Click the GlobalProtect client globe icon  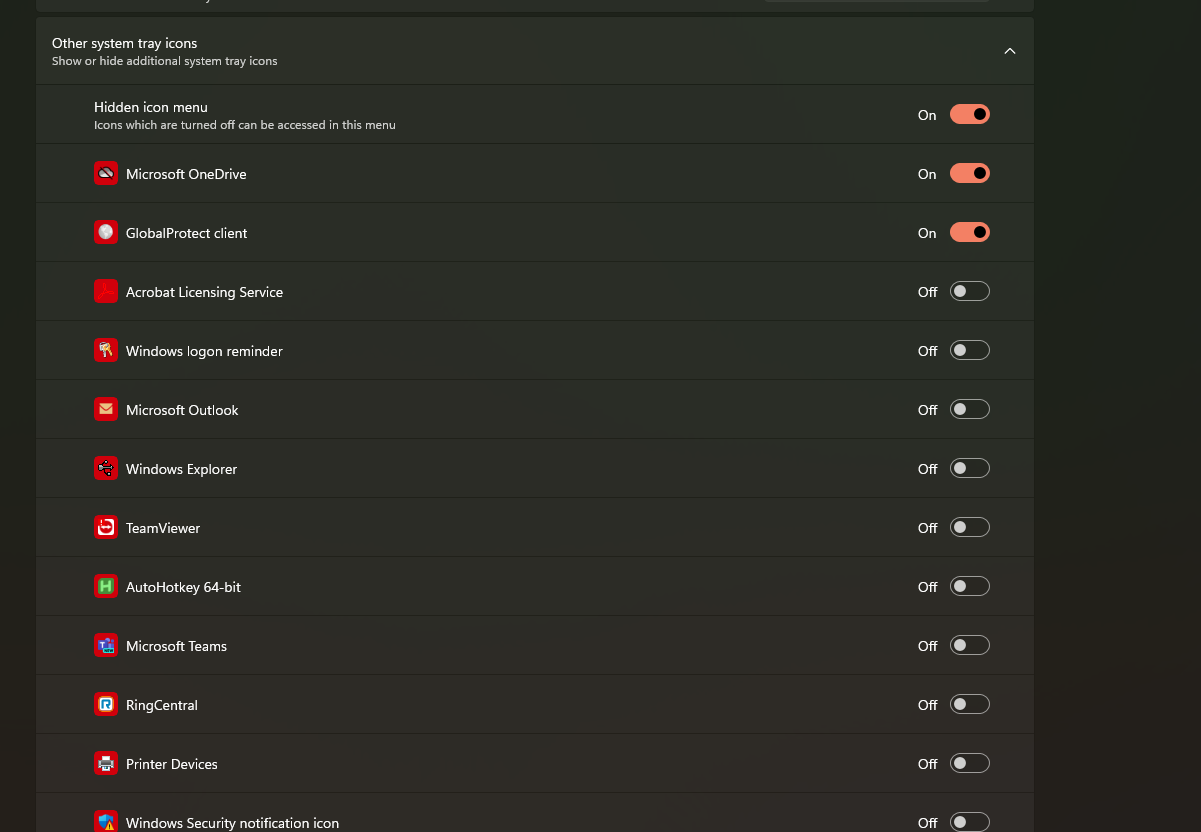[x=106, y=233]
